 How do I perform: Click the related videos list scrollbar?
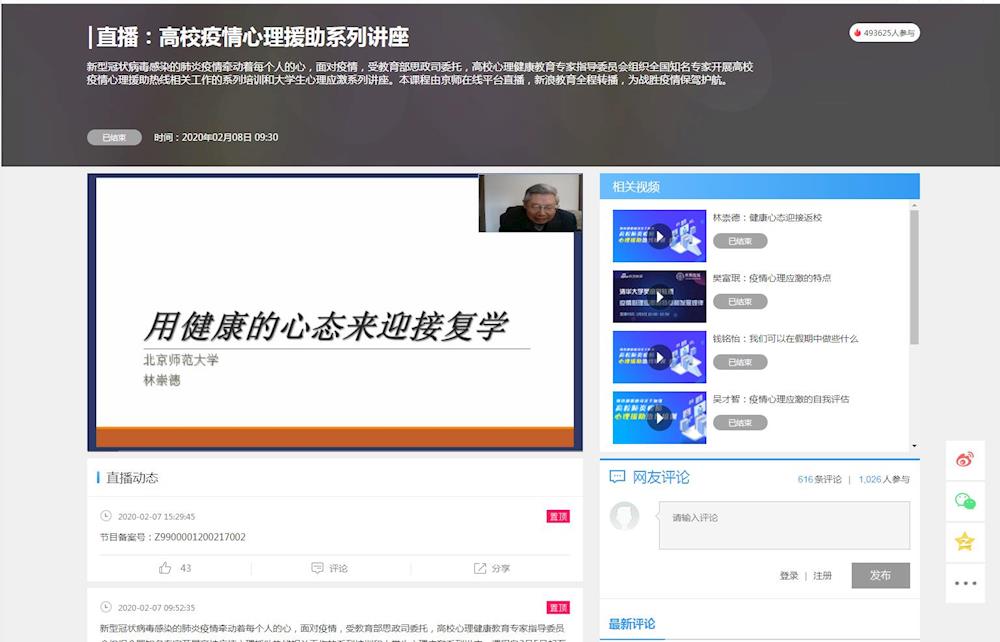[x=914, y=280]
